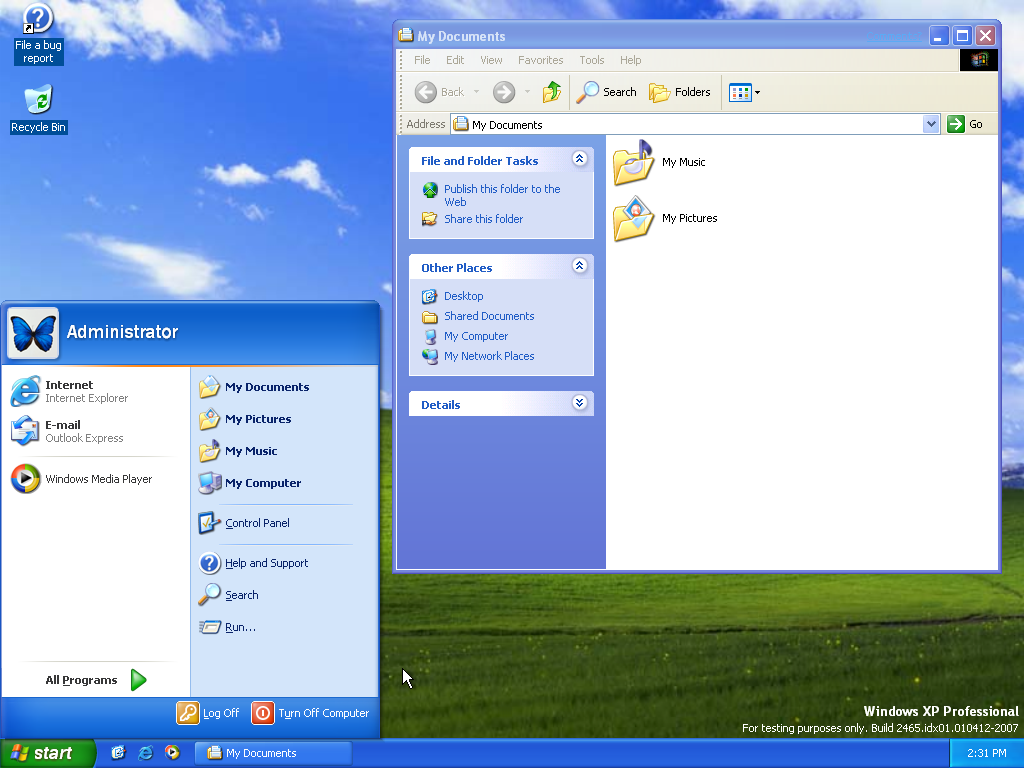Toggle the Folders pane button
Screen dimensions: 1024x768
coord(680,92)
